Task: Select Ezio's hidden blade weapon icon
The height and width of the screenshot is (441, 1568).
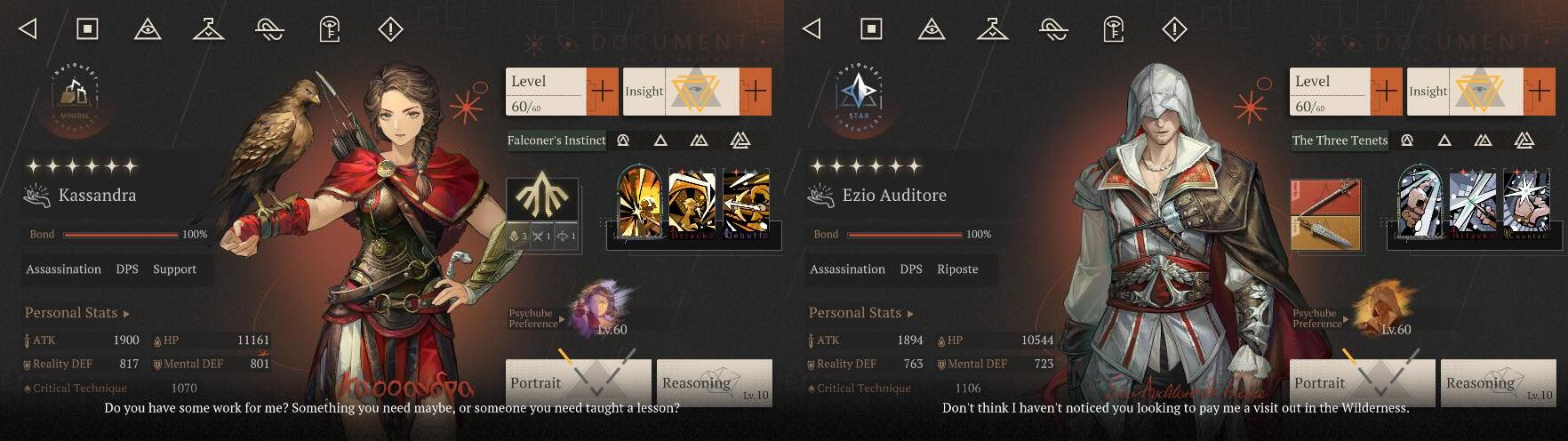Action: click(1325, 234)
